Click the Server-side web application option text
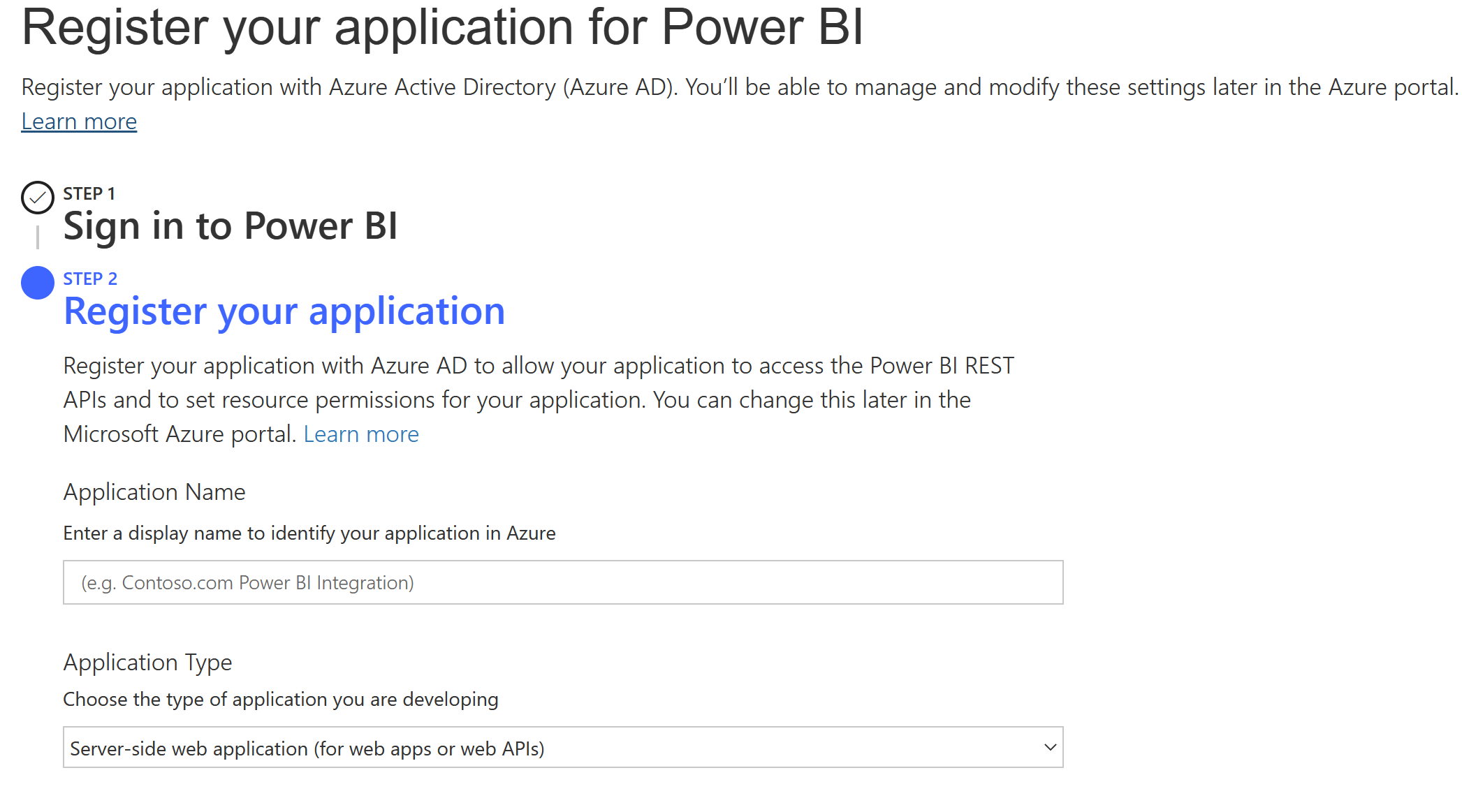Image resolution: width=1462 pixels, height=812 pixels. (x=307, y=747)
